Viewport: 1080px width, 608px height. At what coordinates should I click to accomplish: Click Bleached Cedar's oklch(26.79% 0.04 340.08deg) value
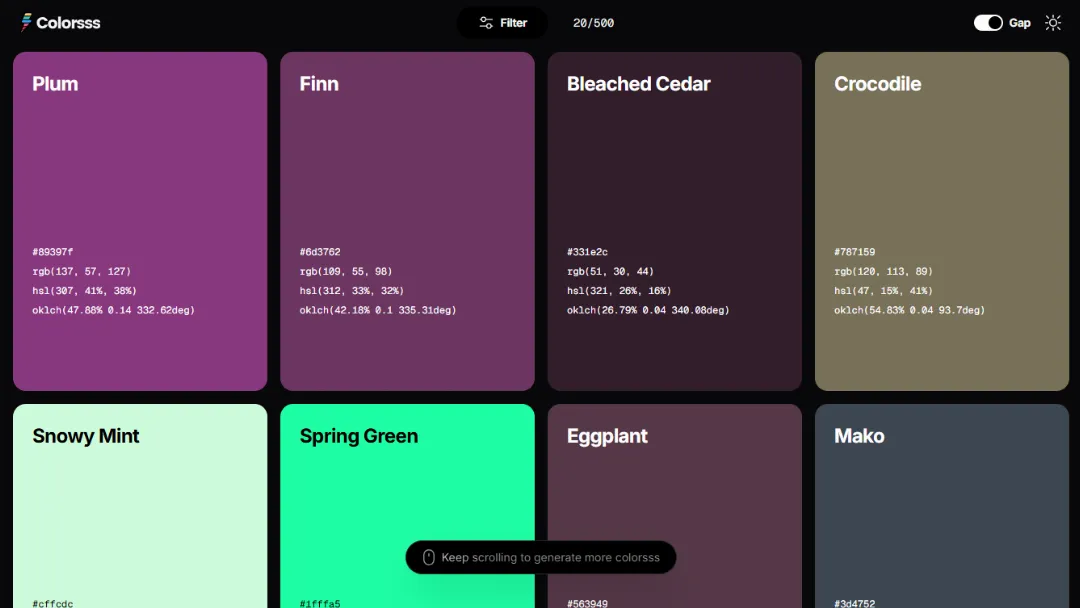click(647, 310)
